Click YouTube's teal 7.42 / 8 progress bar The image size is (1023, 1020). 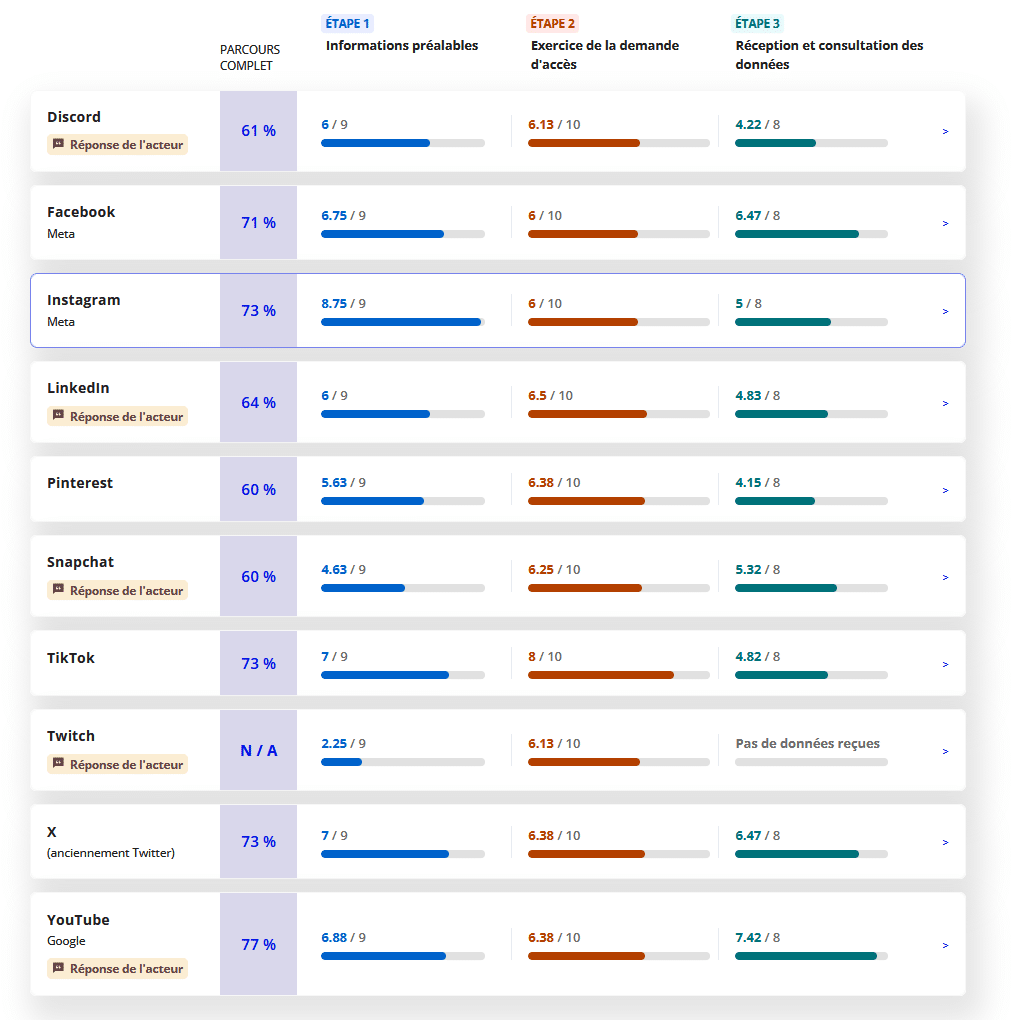(811, 956)
